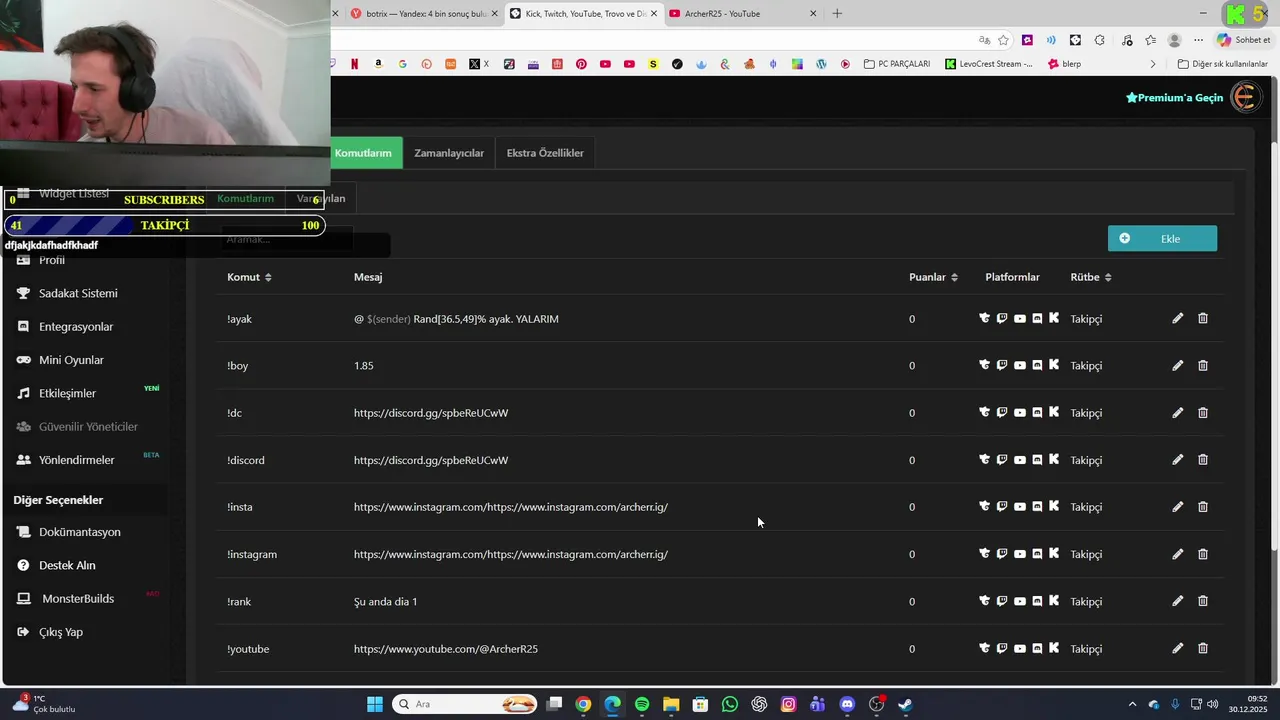Sort table by Komut column
This screenshot has width=1280, height=720.
249,277
